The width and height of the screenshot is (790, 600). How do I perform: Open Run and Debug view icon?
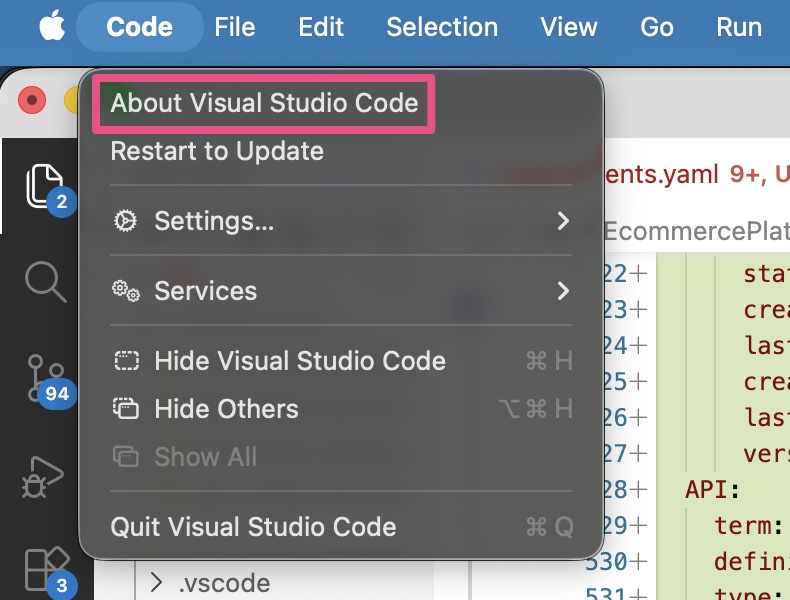43,477
